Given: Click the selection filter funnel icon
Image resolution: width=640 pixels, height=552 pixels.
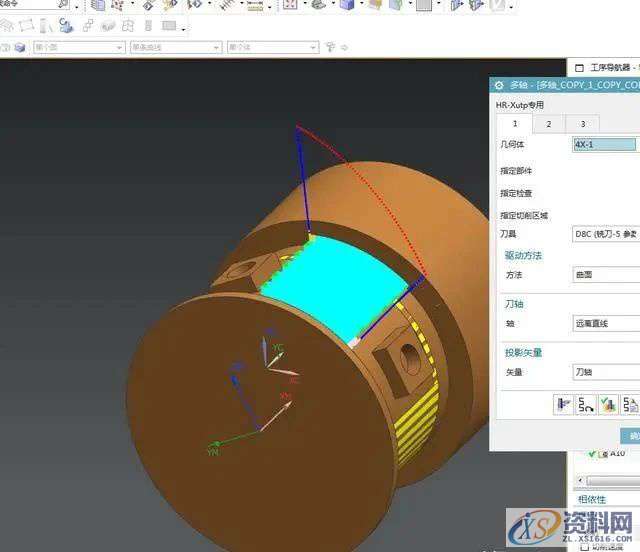Looking at the screenshot, I should coord(331,46).
